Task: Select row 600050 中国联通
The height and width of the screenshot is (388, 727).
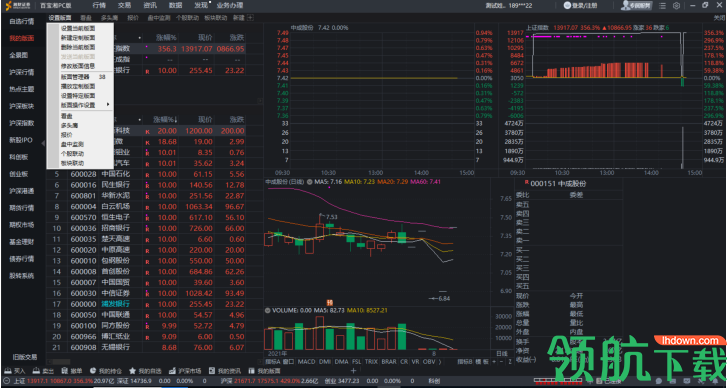Action: [147, 315]
